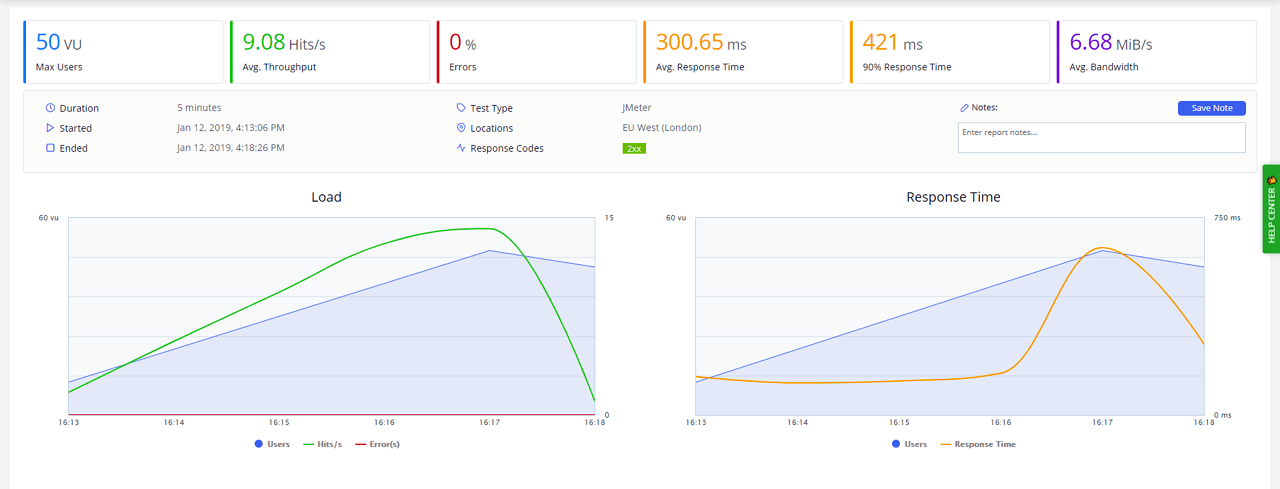Click the clock icon beside Duration

tap(50, 108)
